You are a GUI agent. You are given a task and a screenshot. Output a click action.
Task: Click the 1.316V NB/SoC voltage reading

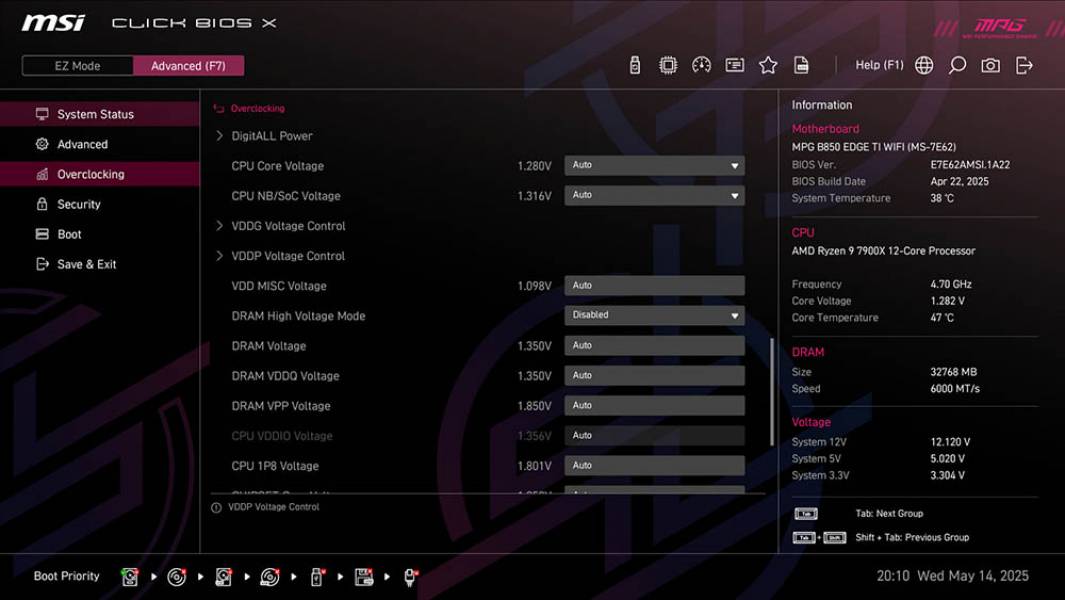coord(534,196)
